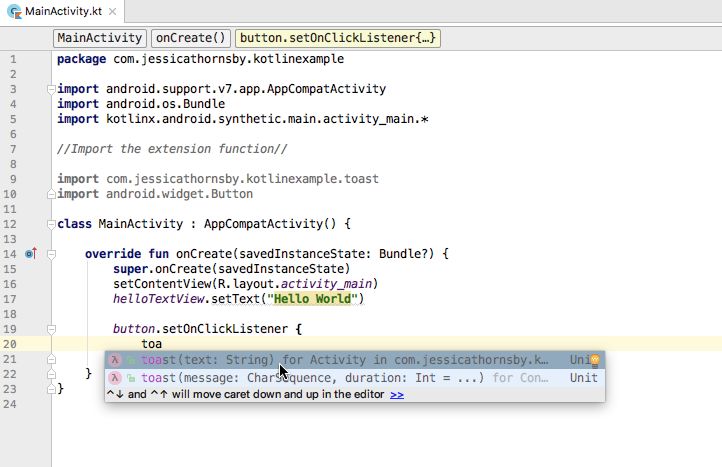Close the MainActivity.kt tab
Screen dimensions: 722x467
pyautogui.click(x=112, y=12)
